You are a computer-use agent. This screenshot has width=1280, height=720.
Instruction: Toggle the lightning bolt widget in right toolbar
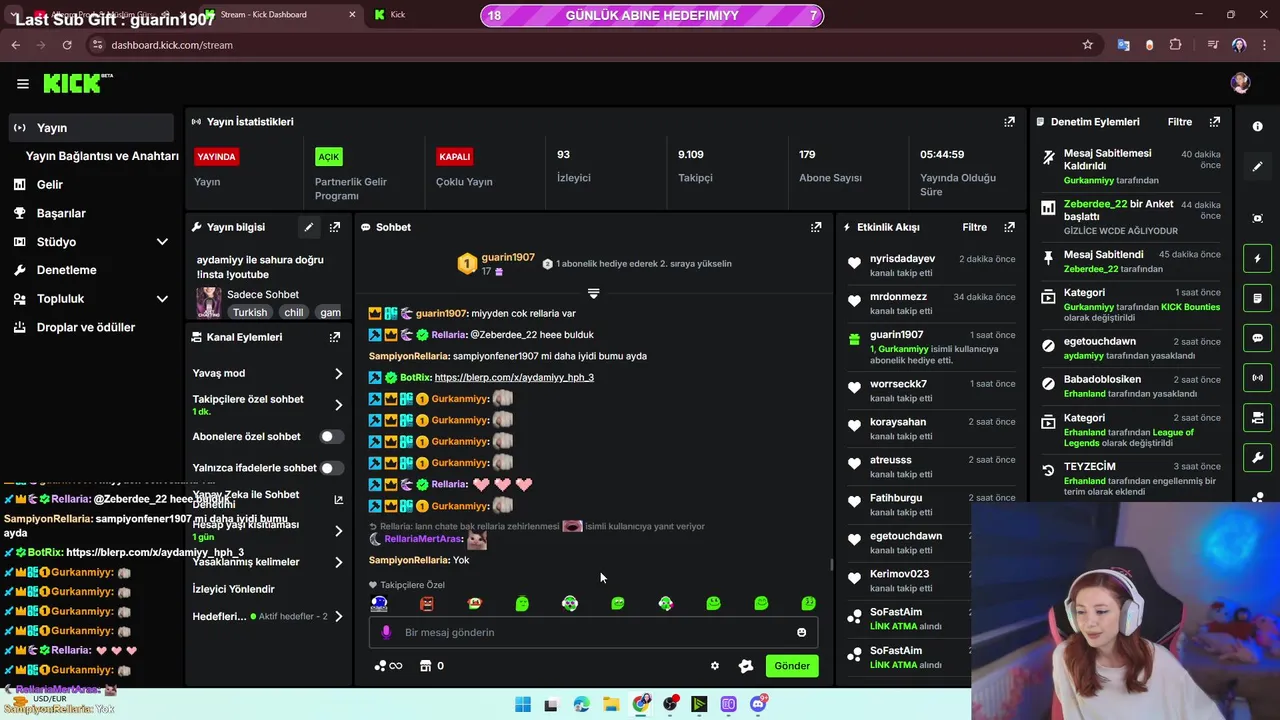pos(1258,259)
